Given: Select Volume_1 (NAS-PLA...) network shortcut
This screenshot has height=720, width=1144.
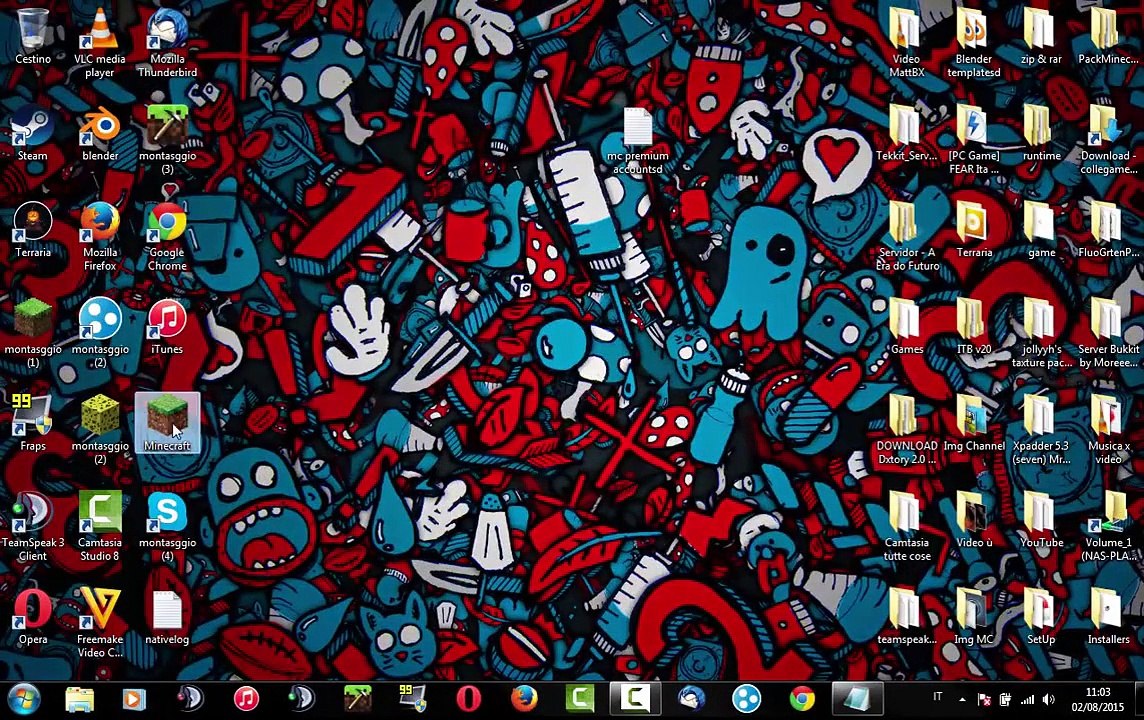Looking at the screenshot, I should (x=1108, y=527).
